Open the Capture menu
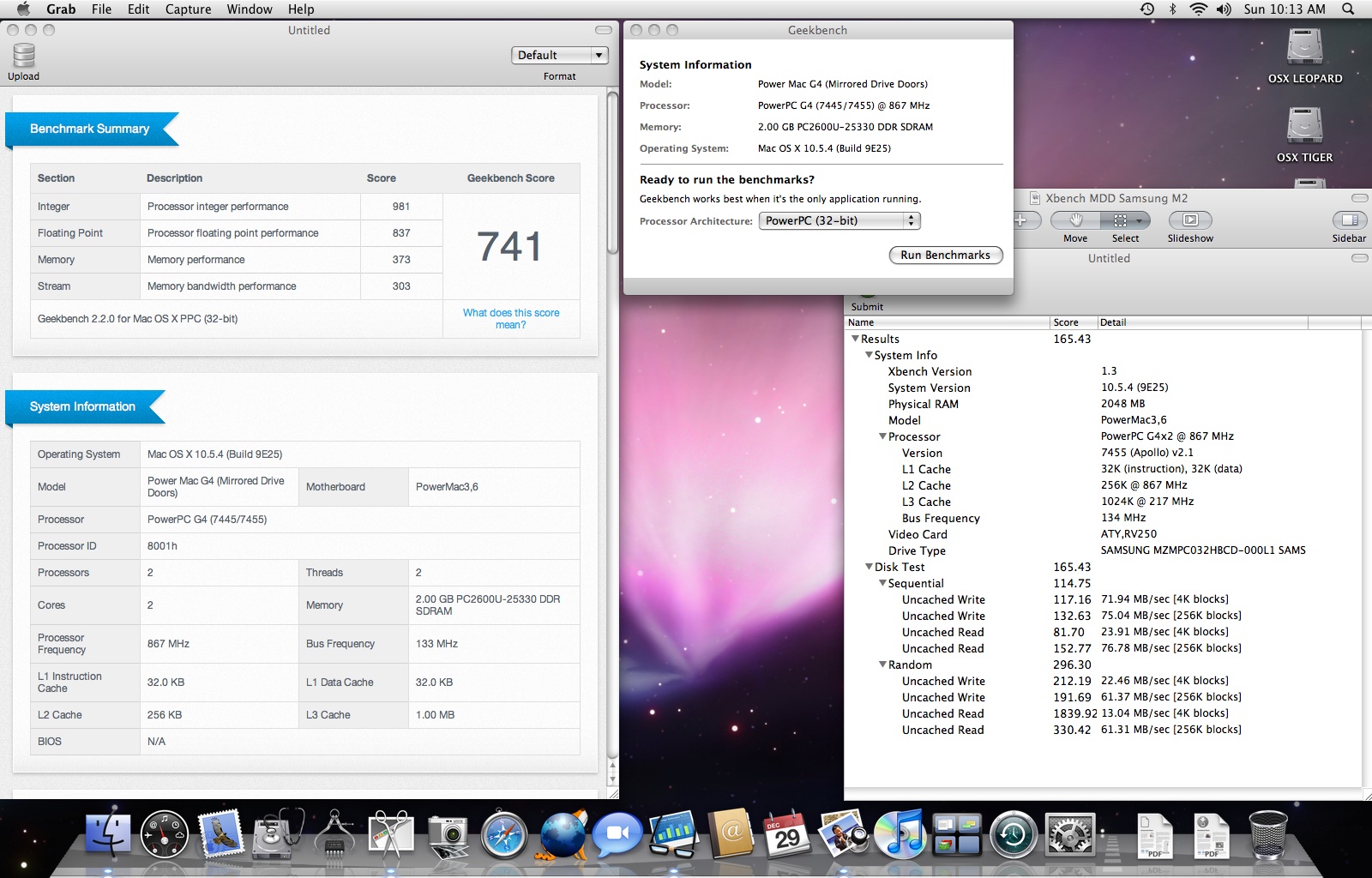Viewport: 1372px width, 878px height. (x=188, y=9)
